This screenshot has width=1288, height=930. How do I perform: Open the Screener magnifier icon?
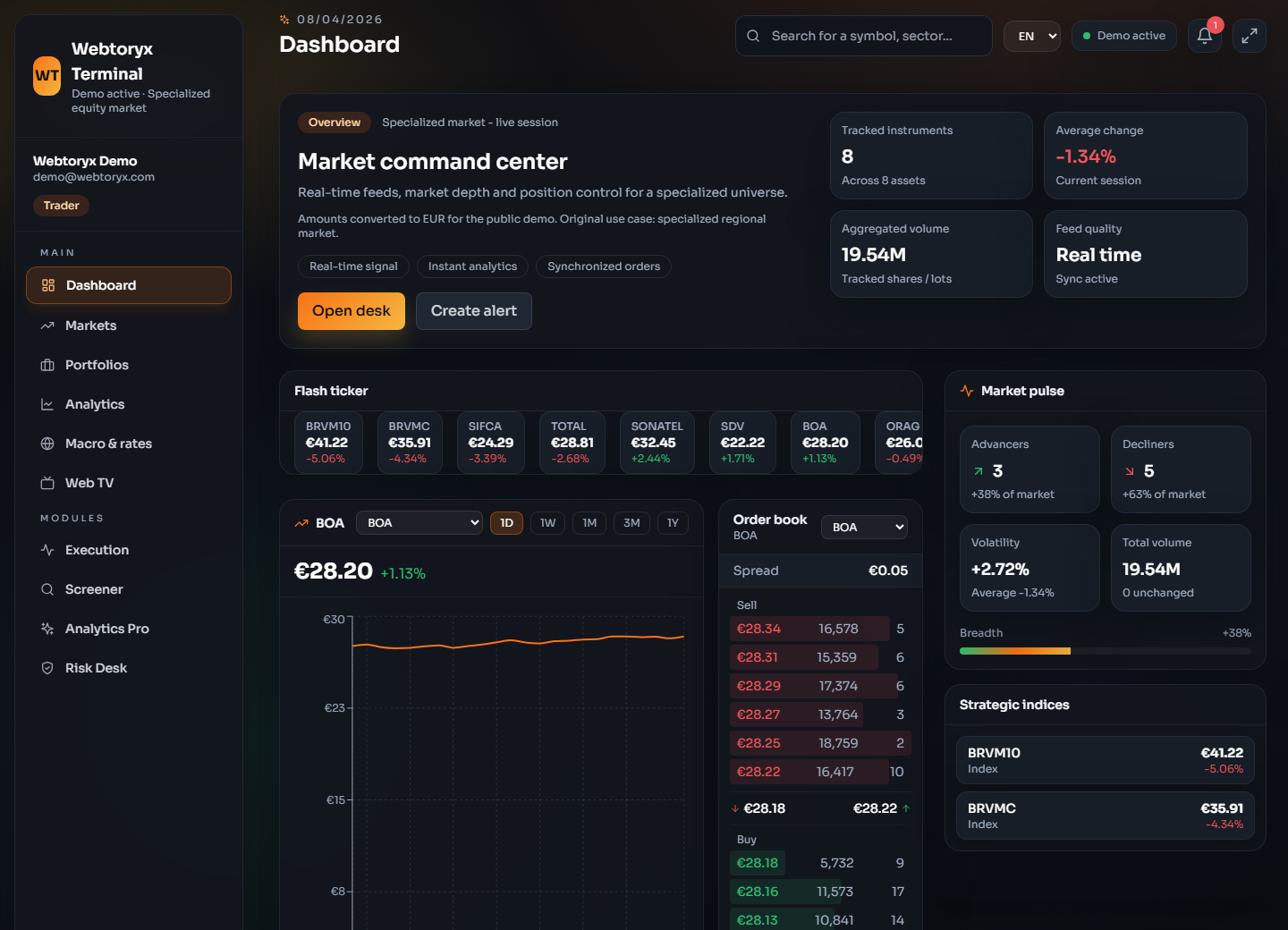coord(48,589)
